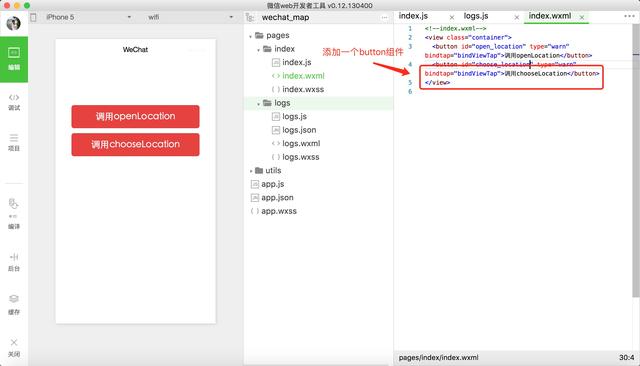This screenshot has width=640, height=366.
Task: Click the pages/index/index.wxml status path
Action: [x=438, y=357]
